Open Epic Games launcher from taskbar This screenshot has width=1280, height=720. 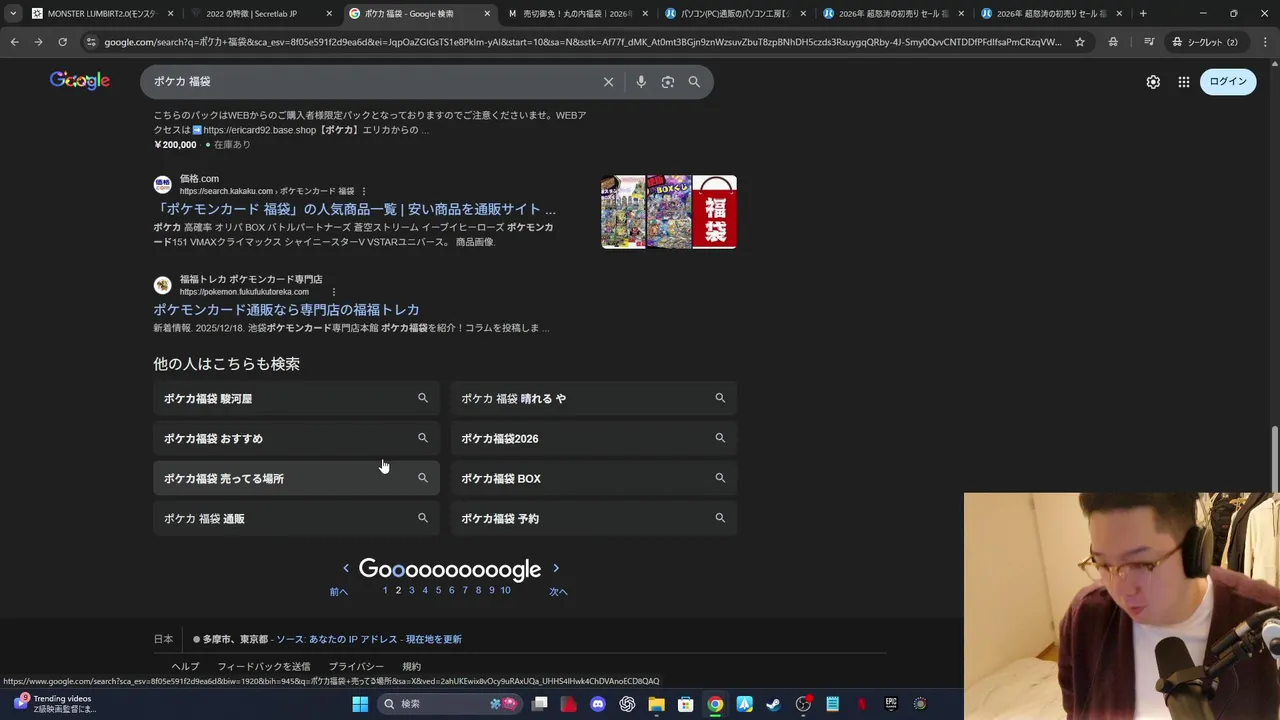coord(891,704)
